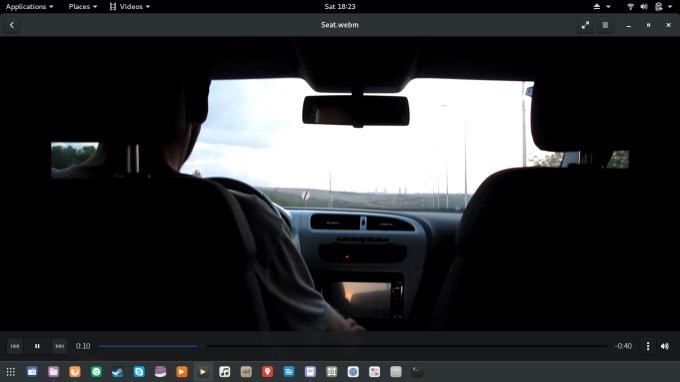The height and width of the screenshot is (382, 680).
Task: Open the clock showing Sat 18:23
Action: [x=340, y=7]
